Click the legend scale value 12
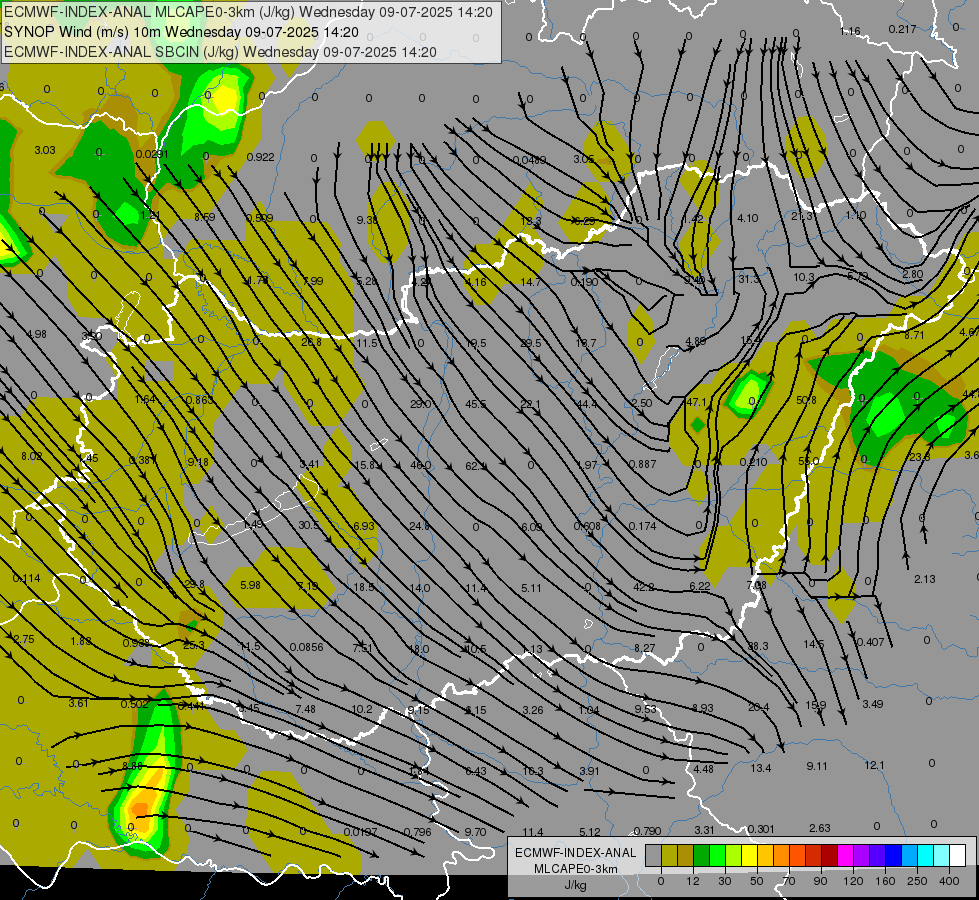 click(x=692, y=881)
